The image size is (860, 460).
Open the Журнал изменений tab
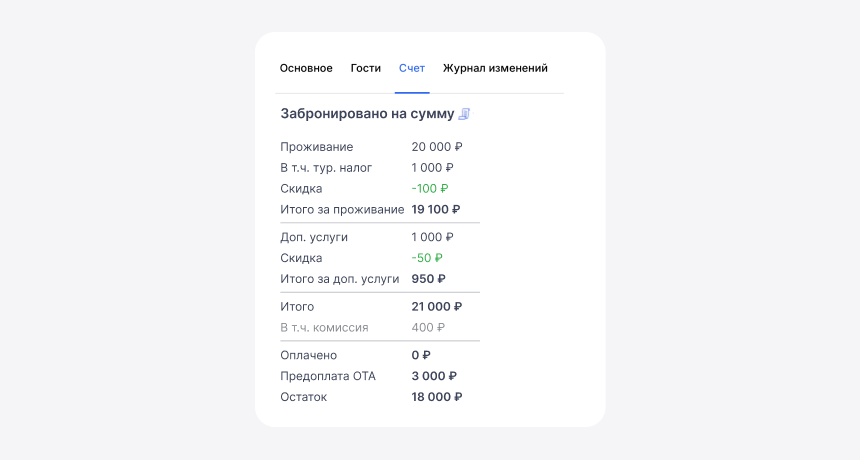coord(495,69)
